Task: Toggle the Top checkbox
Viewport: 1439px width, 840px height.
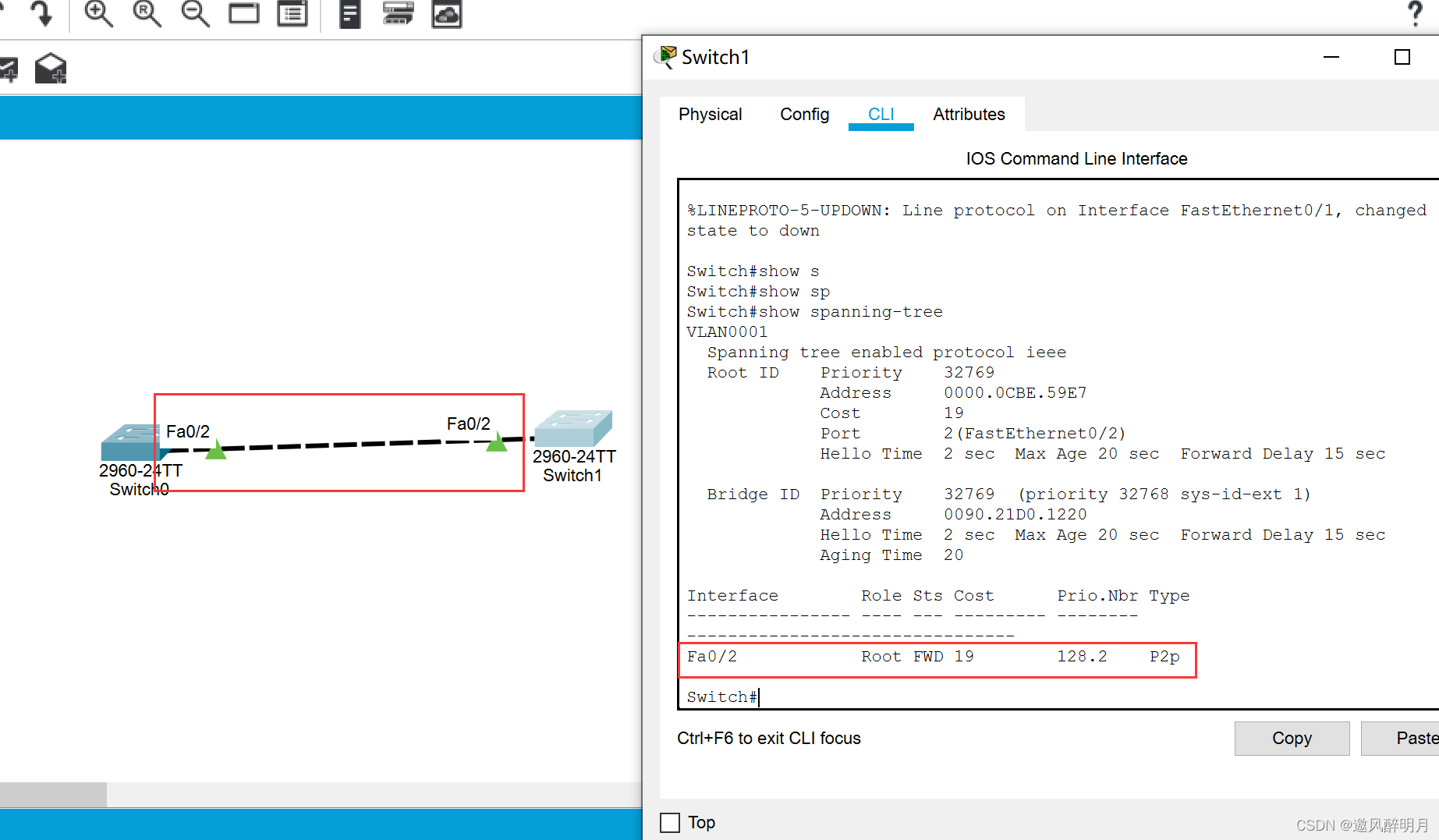Action: tap(670, 823)
